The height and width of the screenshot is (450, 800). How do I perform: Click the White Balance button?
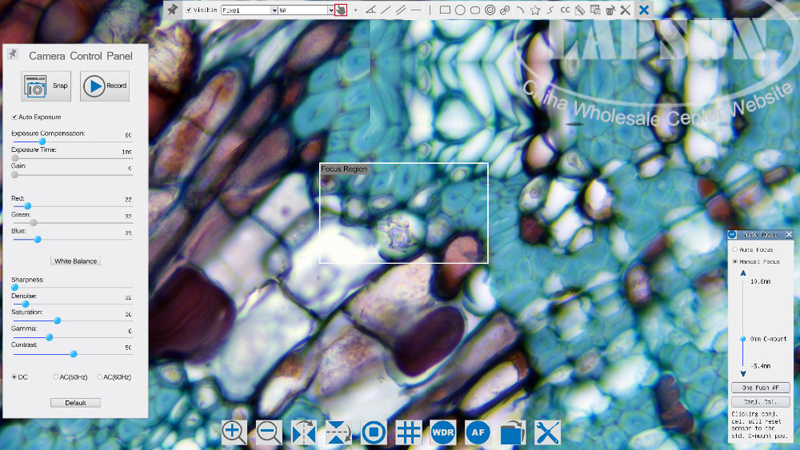coord(76,261)
